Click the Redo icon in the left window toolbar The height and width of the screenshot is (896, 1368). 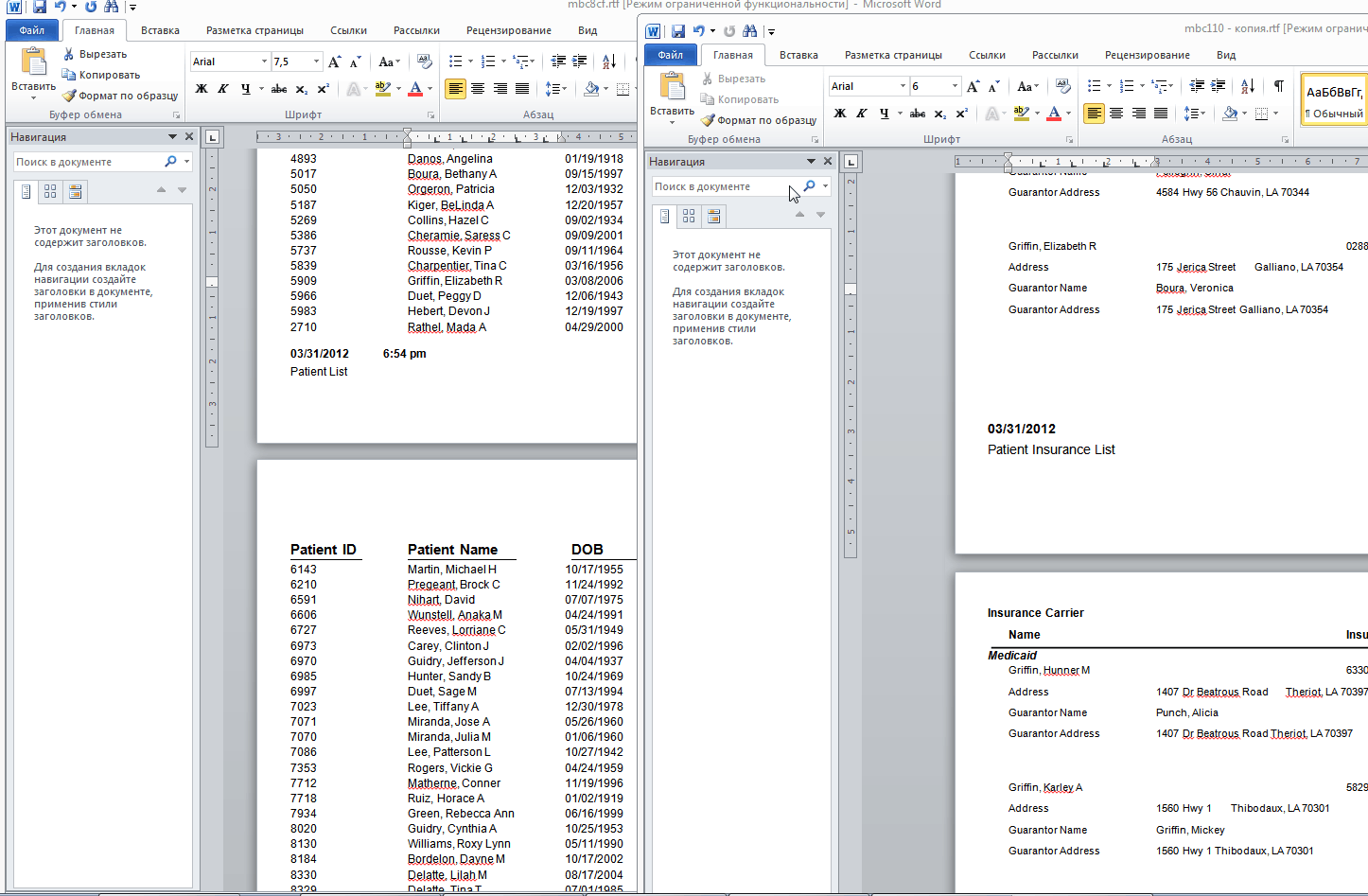coord(91,7)
